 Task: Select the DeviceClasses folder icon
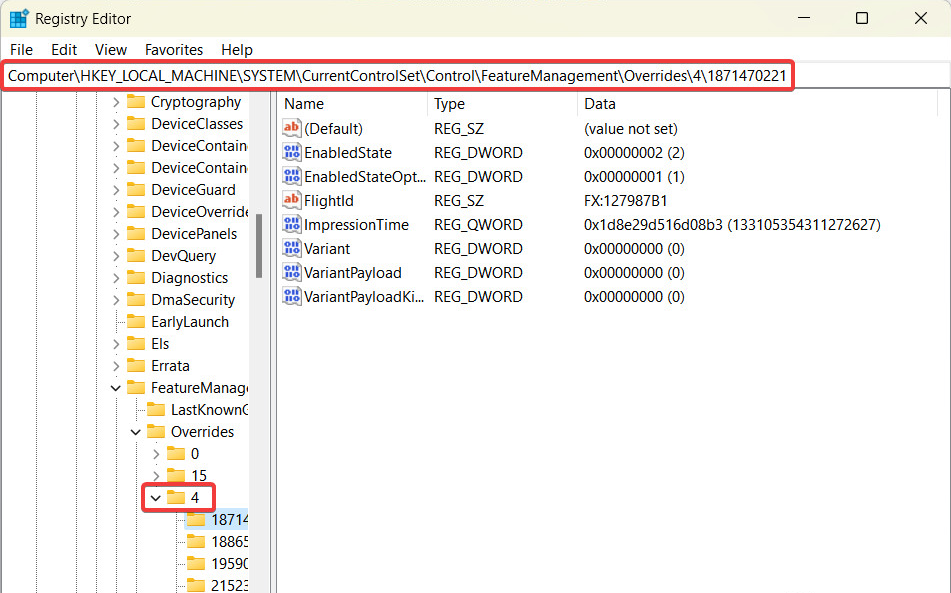tap(136, 124)
